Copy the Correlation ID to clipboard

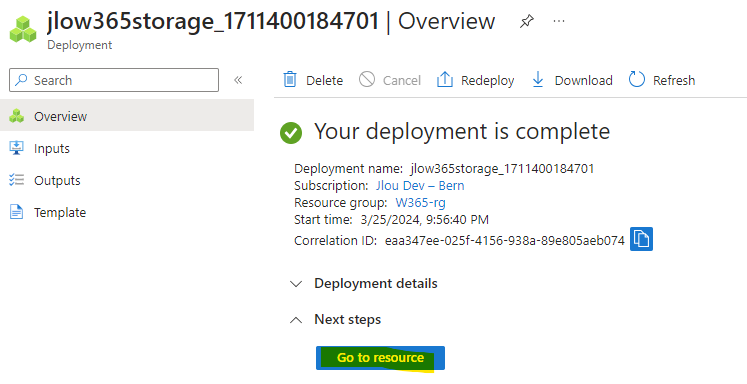coord(641,239)
